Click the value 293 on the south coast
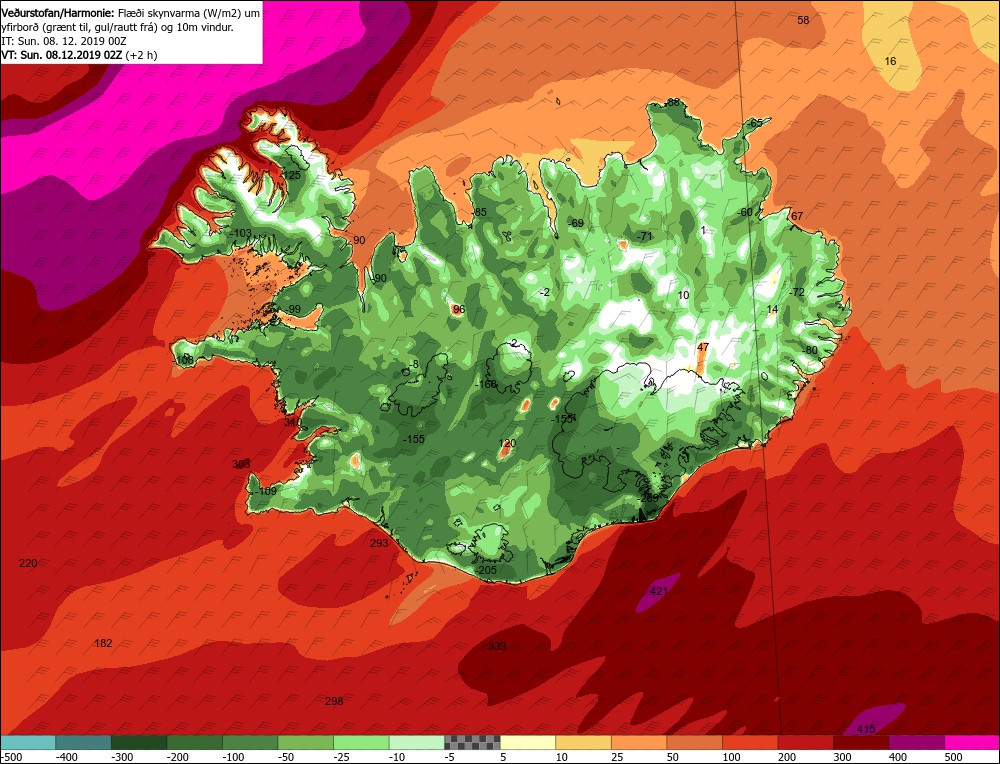1000x764 pixels. (379, 543)
